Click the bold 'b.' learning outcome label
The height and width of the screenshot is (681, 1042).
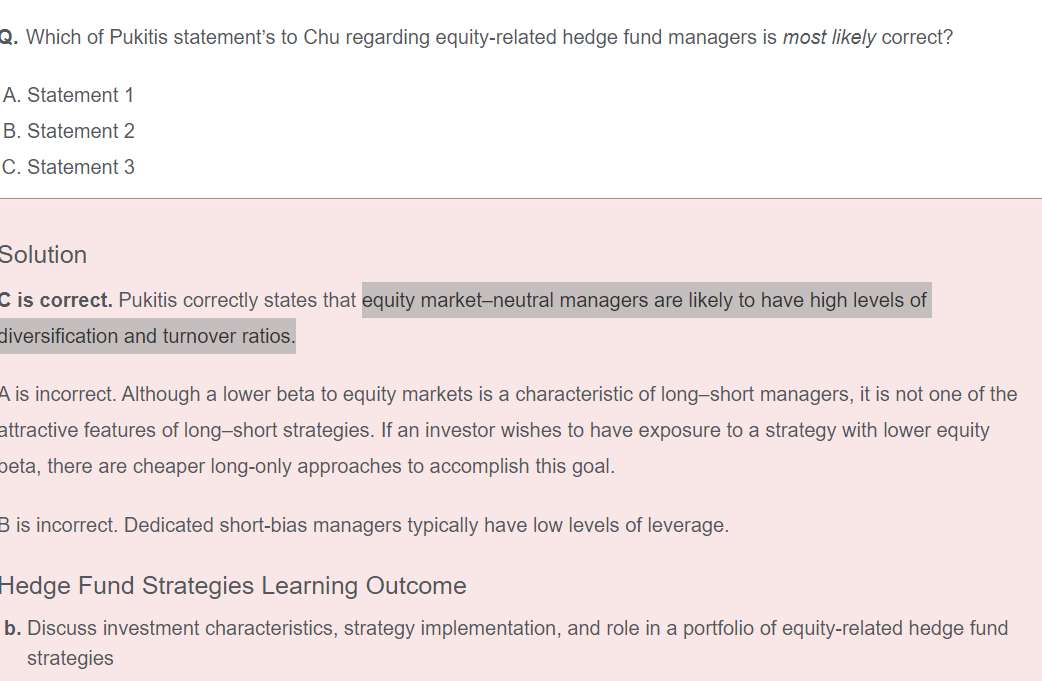[x=12, y=628]
